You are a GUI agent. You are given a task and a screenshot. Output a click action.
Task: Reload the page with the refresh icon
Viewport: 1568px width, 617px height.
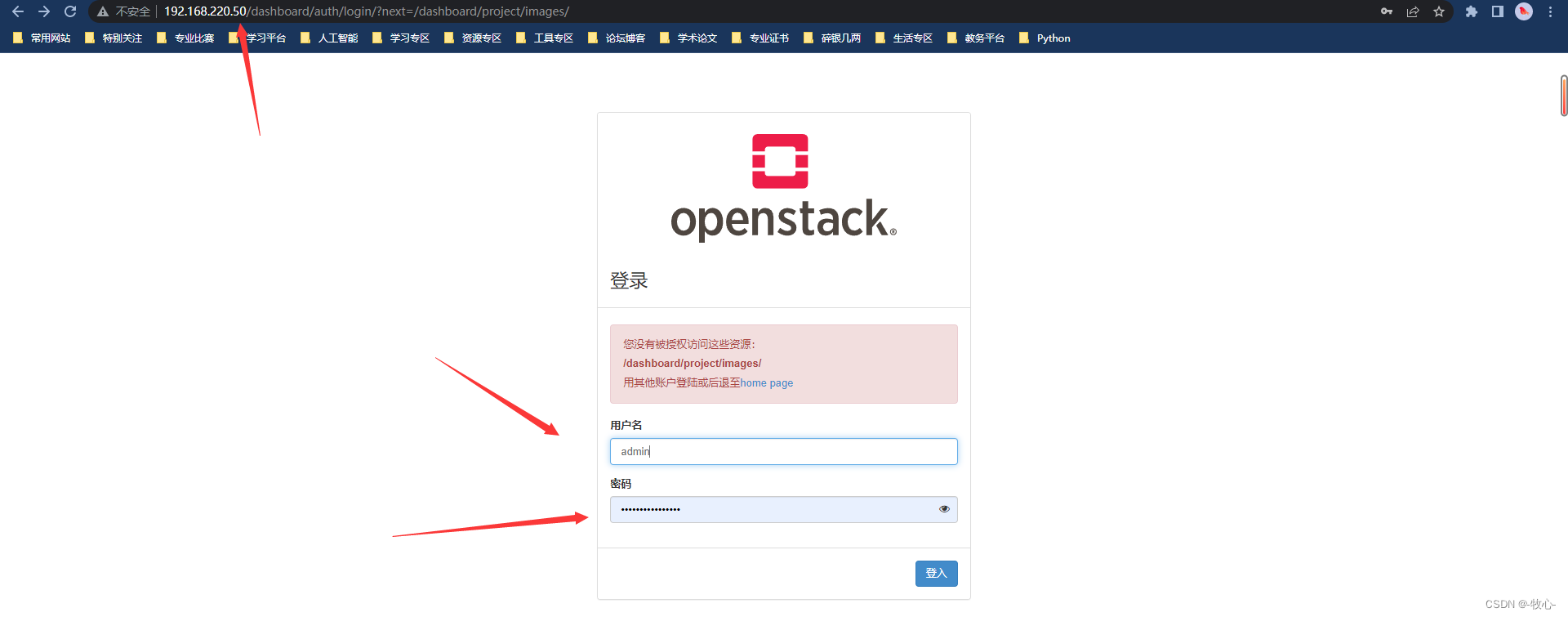coord(70,11)
